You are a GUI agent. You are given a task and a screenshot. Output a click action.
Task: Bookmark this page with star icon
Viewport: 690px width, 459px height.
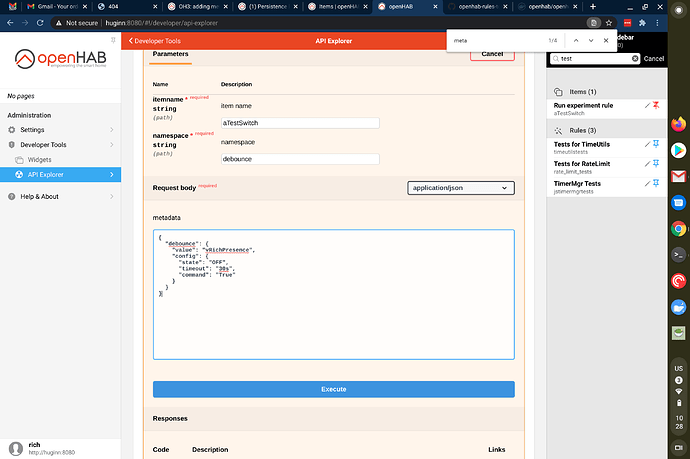(x=609, y=23)
